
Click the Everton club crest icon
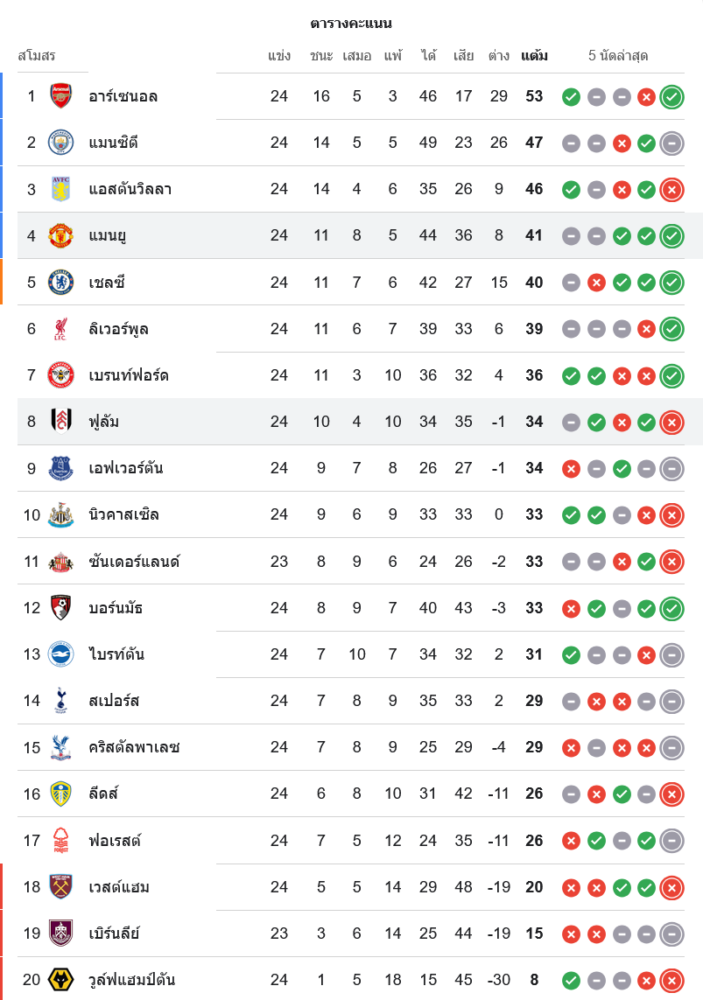61,468
